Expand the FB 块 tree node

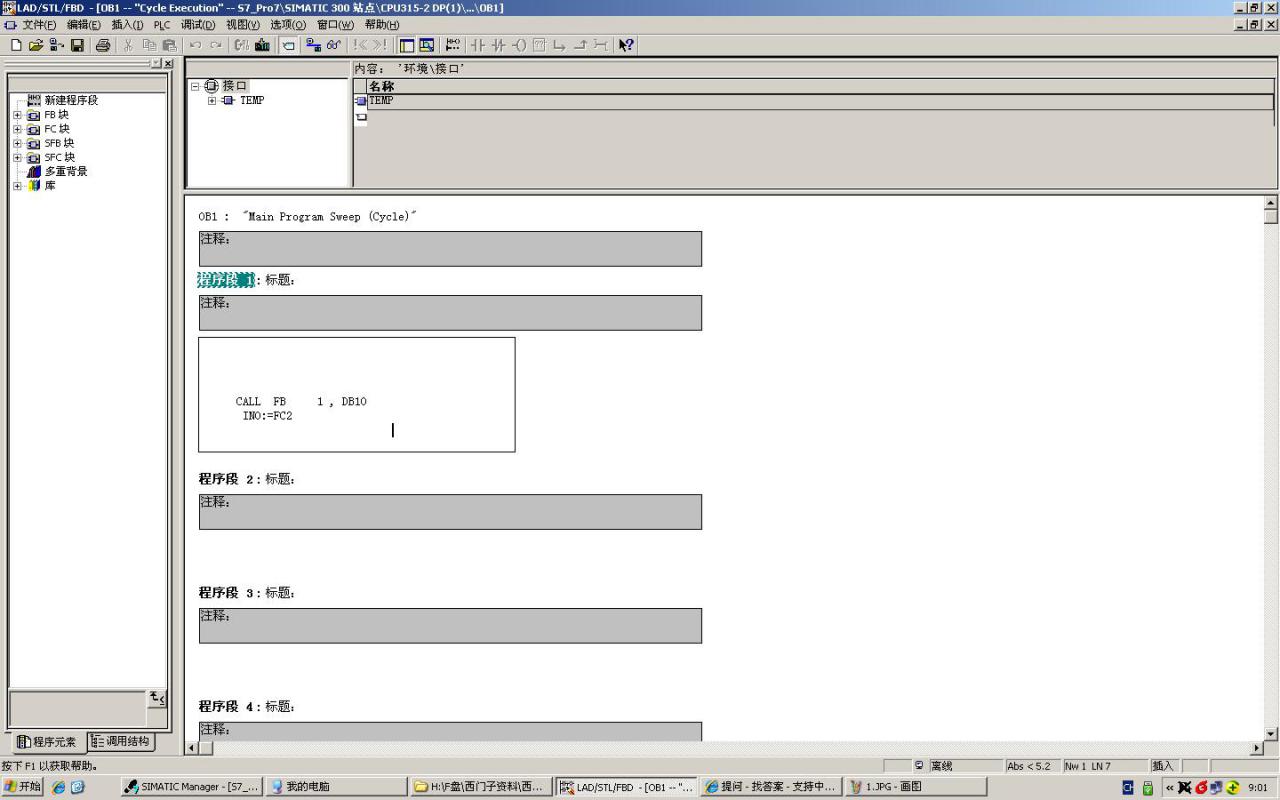click(17, 115)
